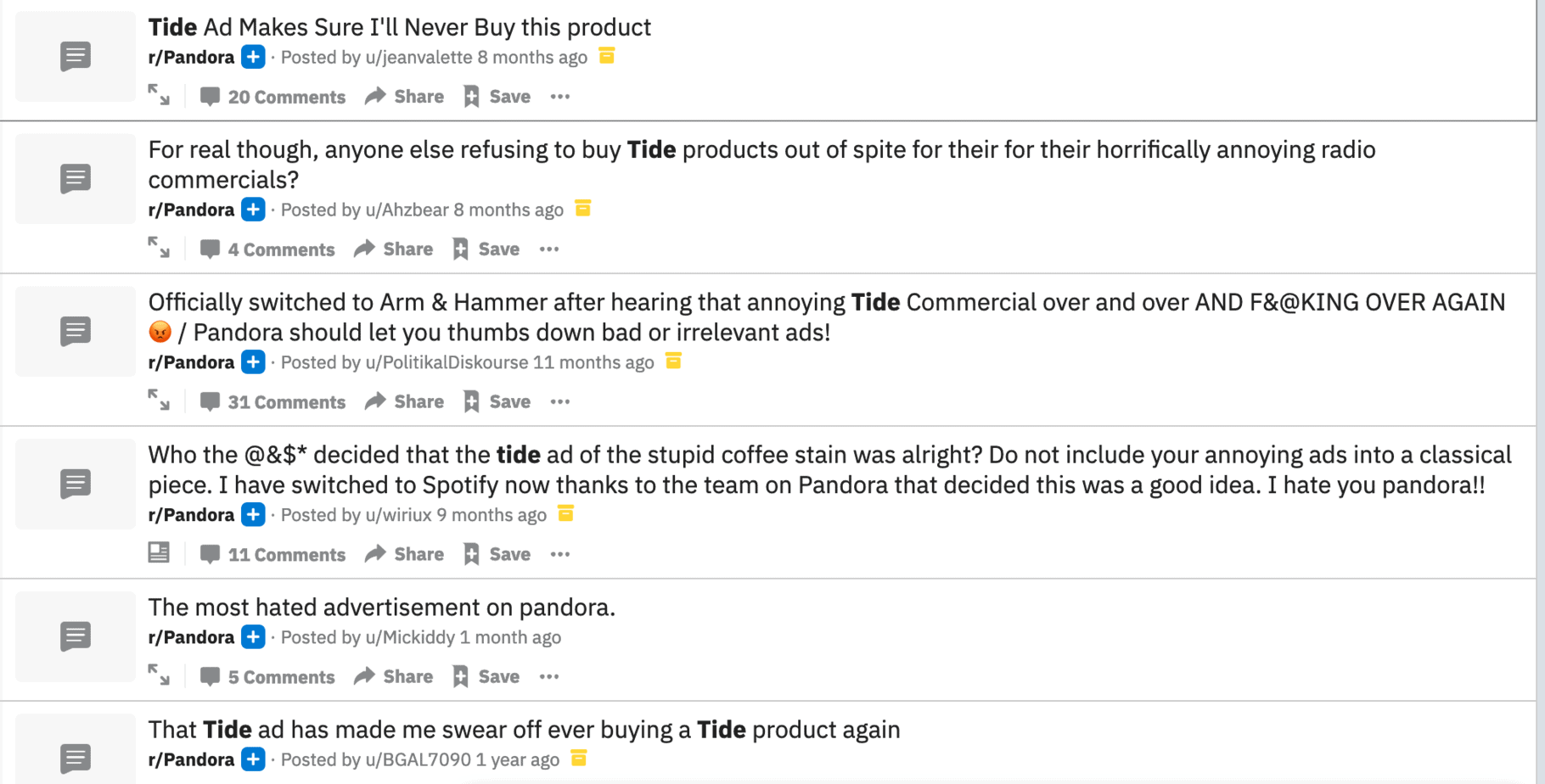Screen dimensions: 1545x784
Task: Expand the Arm & Hammer post preview
Action: (x=159, y=400)
